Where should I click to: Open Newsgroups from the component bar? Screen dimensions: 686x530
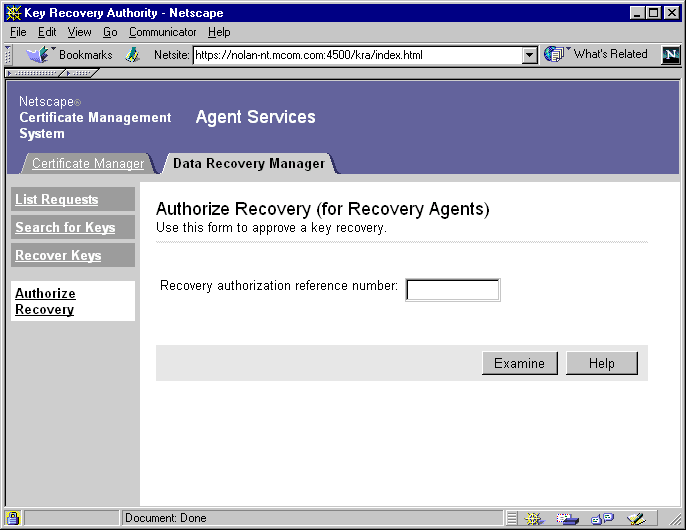[602, 519]
